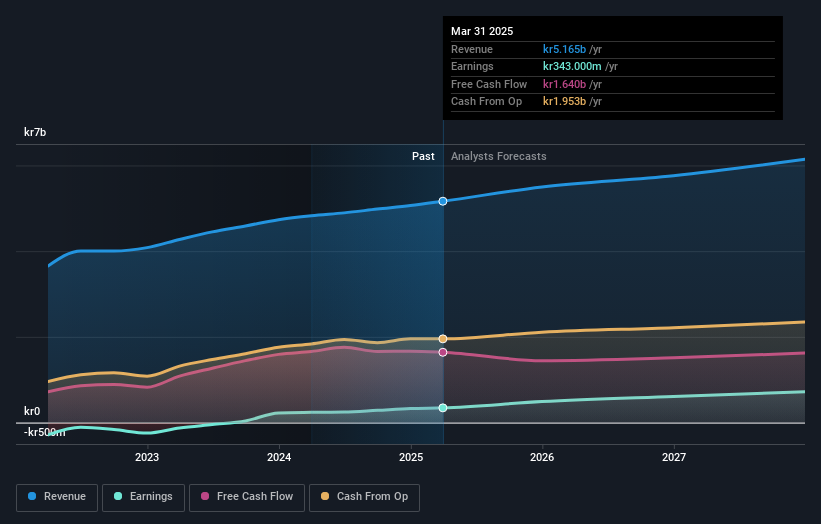Click the Mar 31 2025 tooltip date

tap(482, 31)
